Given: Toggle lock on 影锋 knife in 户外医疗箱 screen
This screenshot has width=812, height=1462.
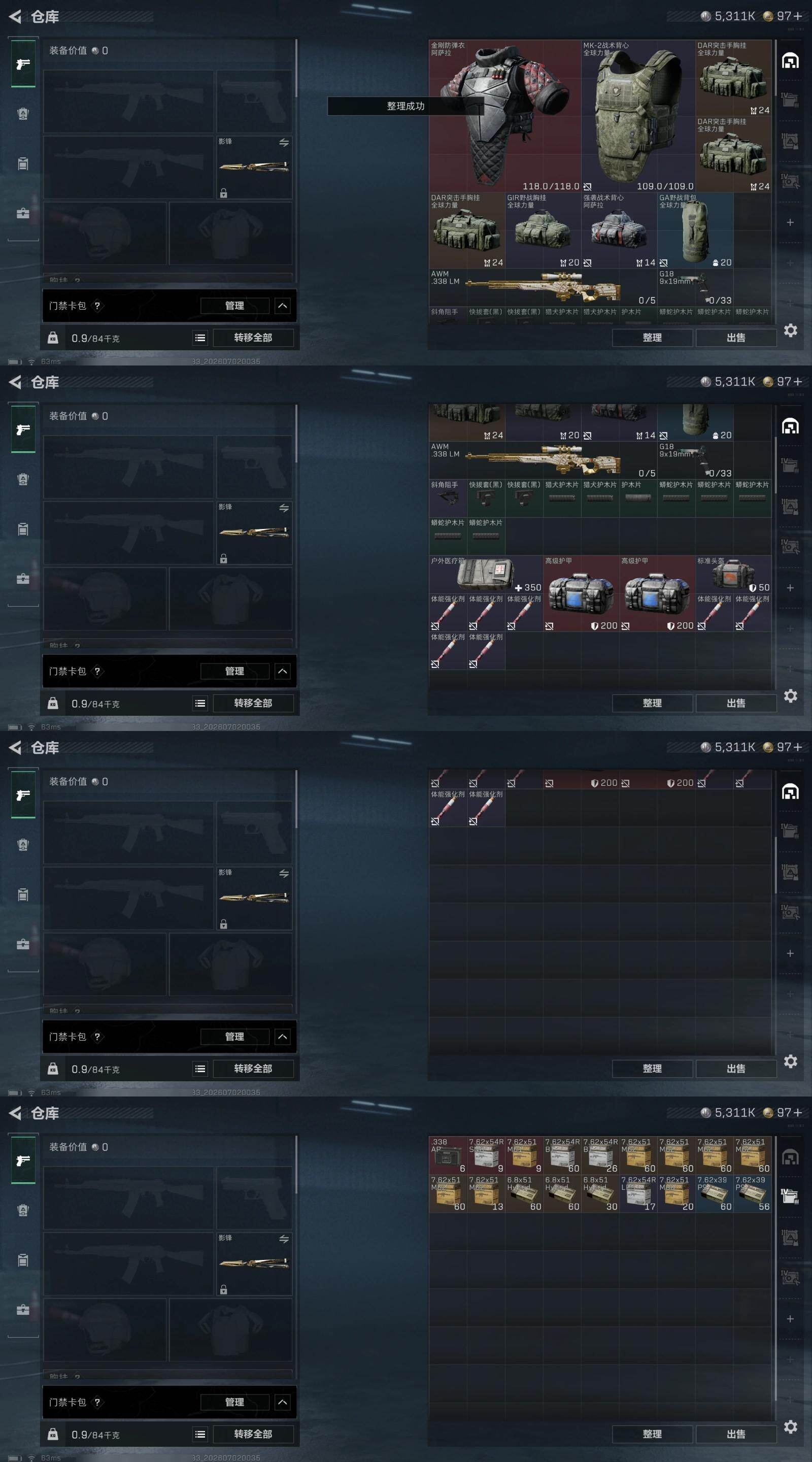Looking at the screenshot, I should [x=224, y=559].
